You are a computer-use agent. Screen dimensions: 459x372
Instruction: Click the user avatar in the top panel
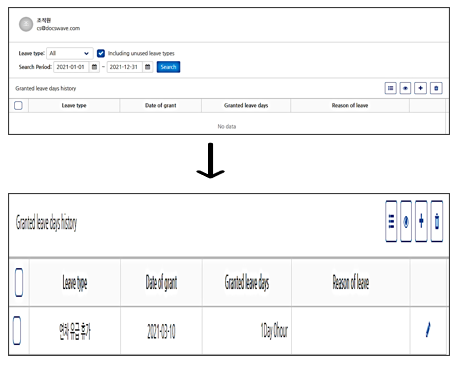pyautogui.click(x=26, y=24)
